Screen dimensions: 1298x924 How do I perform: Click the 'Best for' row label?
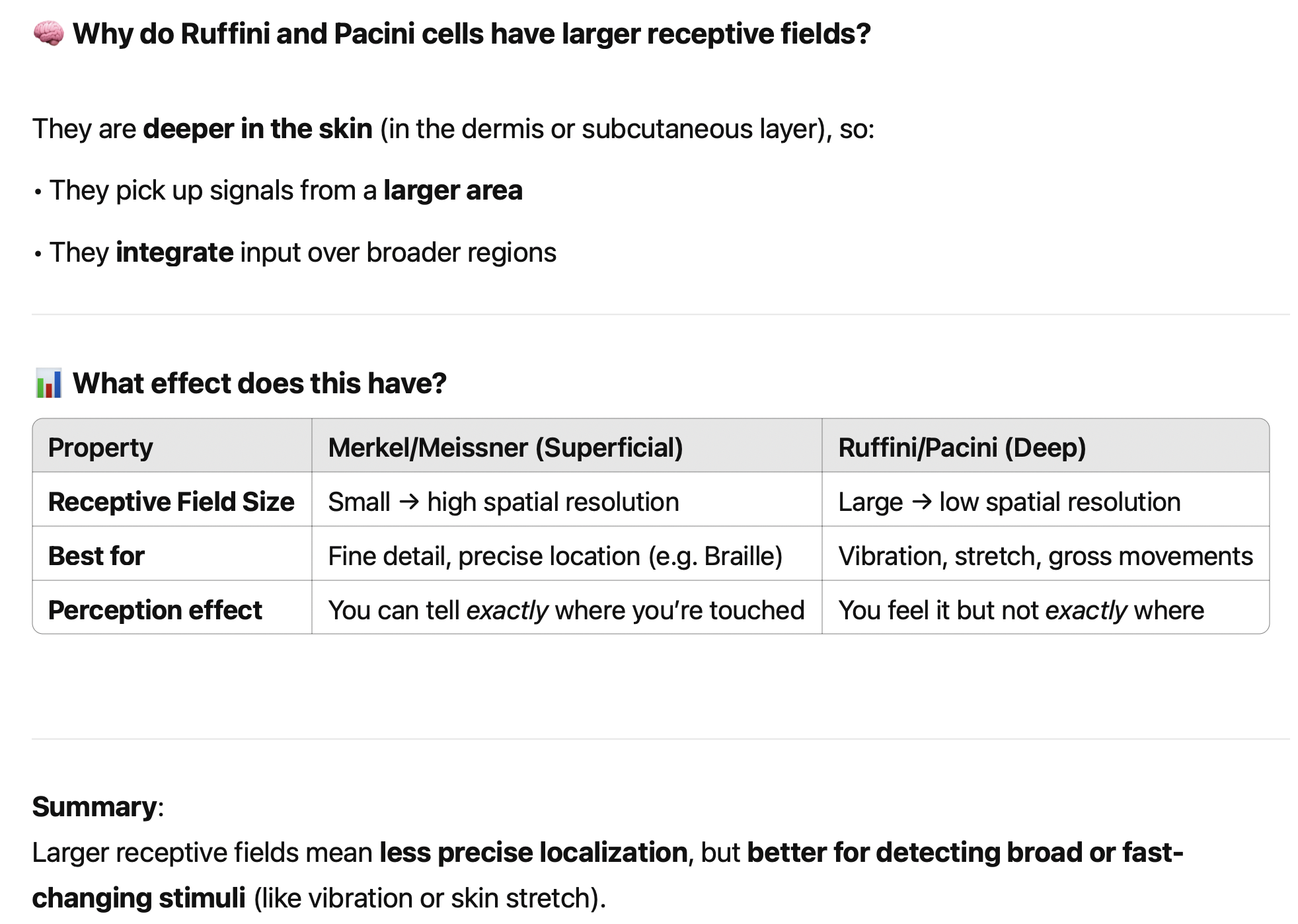(96, 556)
